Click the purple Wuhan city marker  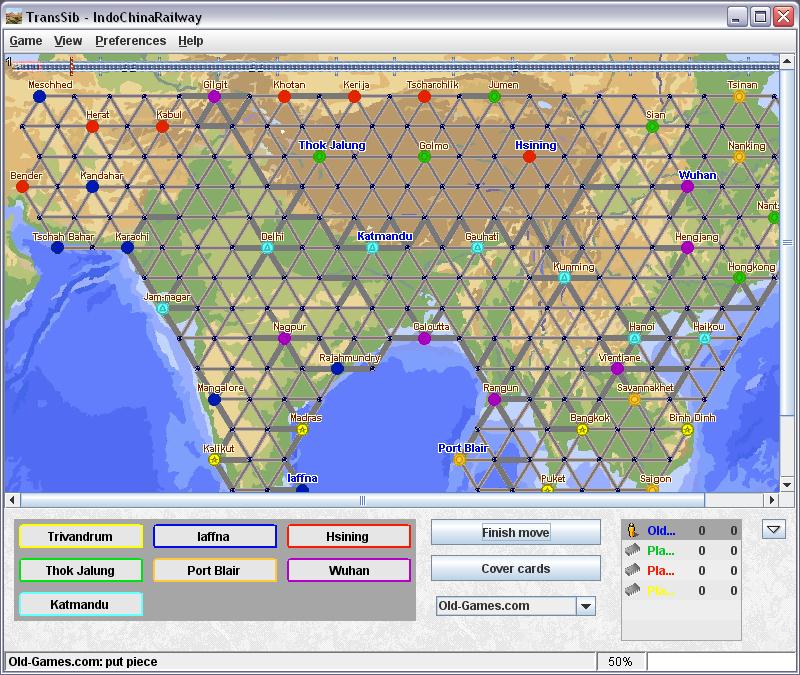click(x=687, y=187)
